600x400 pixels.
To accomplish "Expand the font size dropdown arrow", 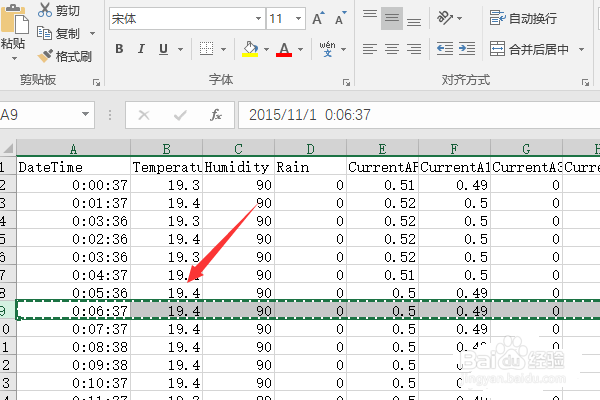I will (298, 18).
